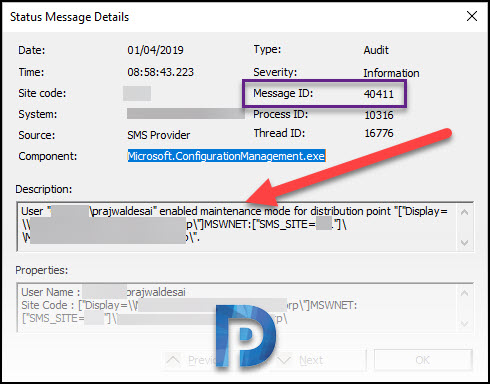
Task: Click the time value 08:58:43.223
Action: click(x=160, y=72)
